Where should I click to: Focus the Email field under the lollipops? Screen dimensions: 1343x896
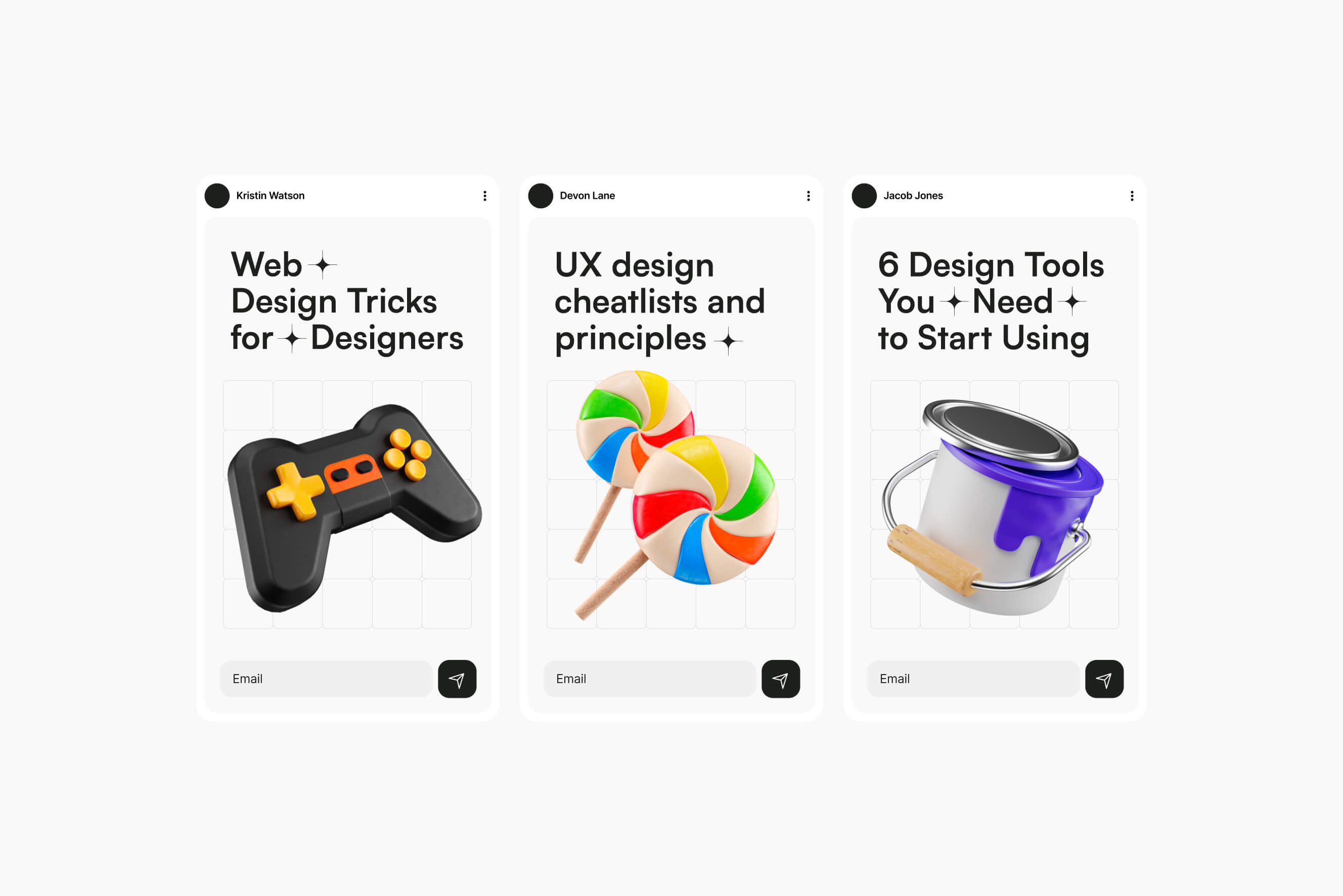(x=650, y=679)
